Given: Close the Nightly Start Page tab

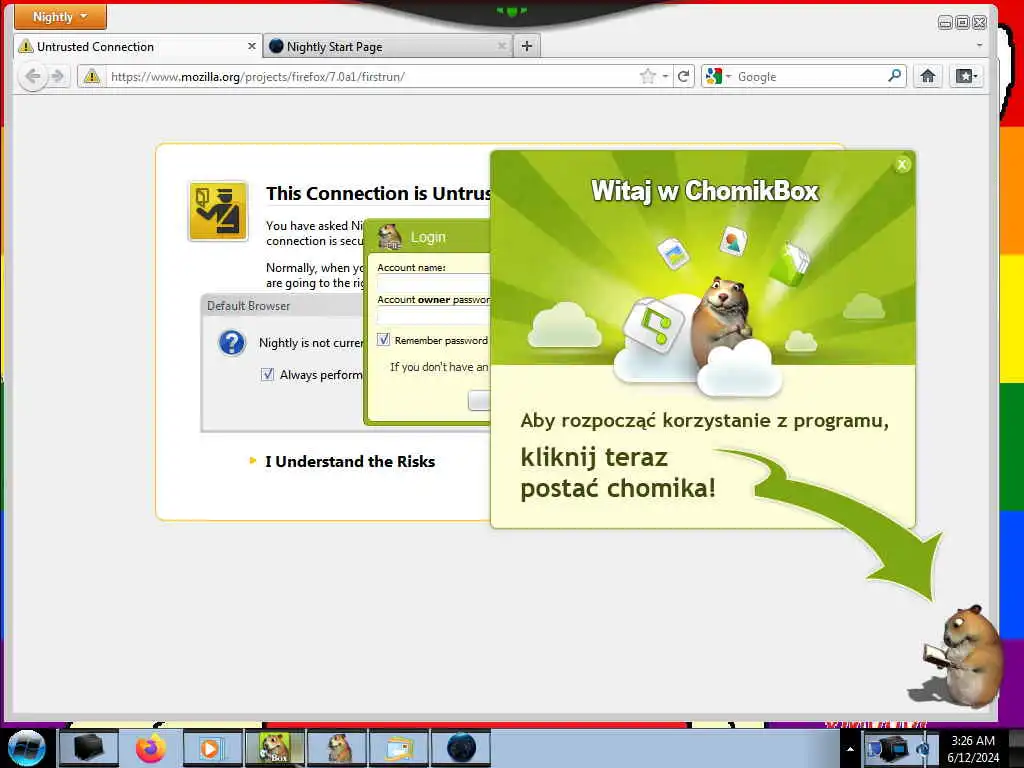Looking at the screenshot, I should click(502, 46).
